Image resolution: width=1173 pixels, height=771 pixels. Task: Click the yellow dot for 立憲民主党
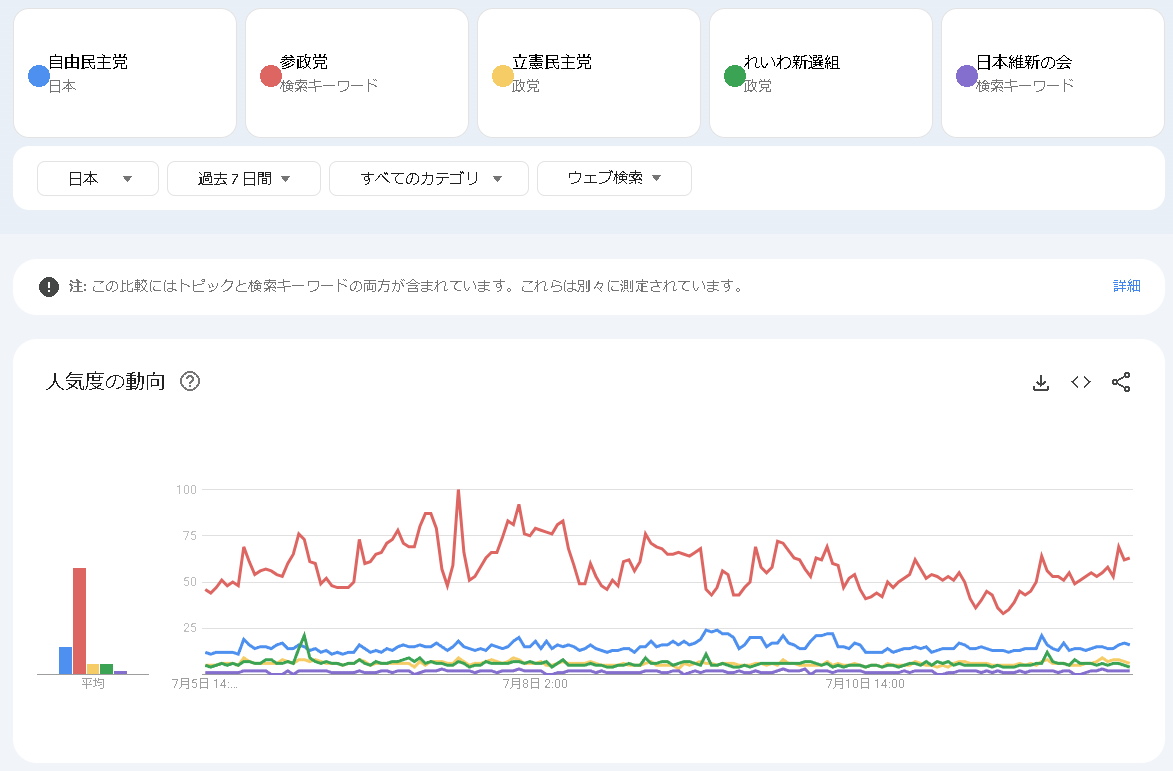coord(503,76)
